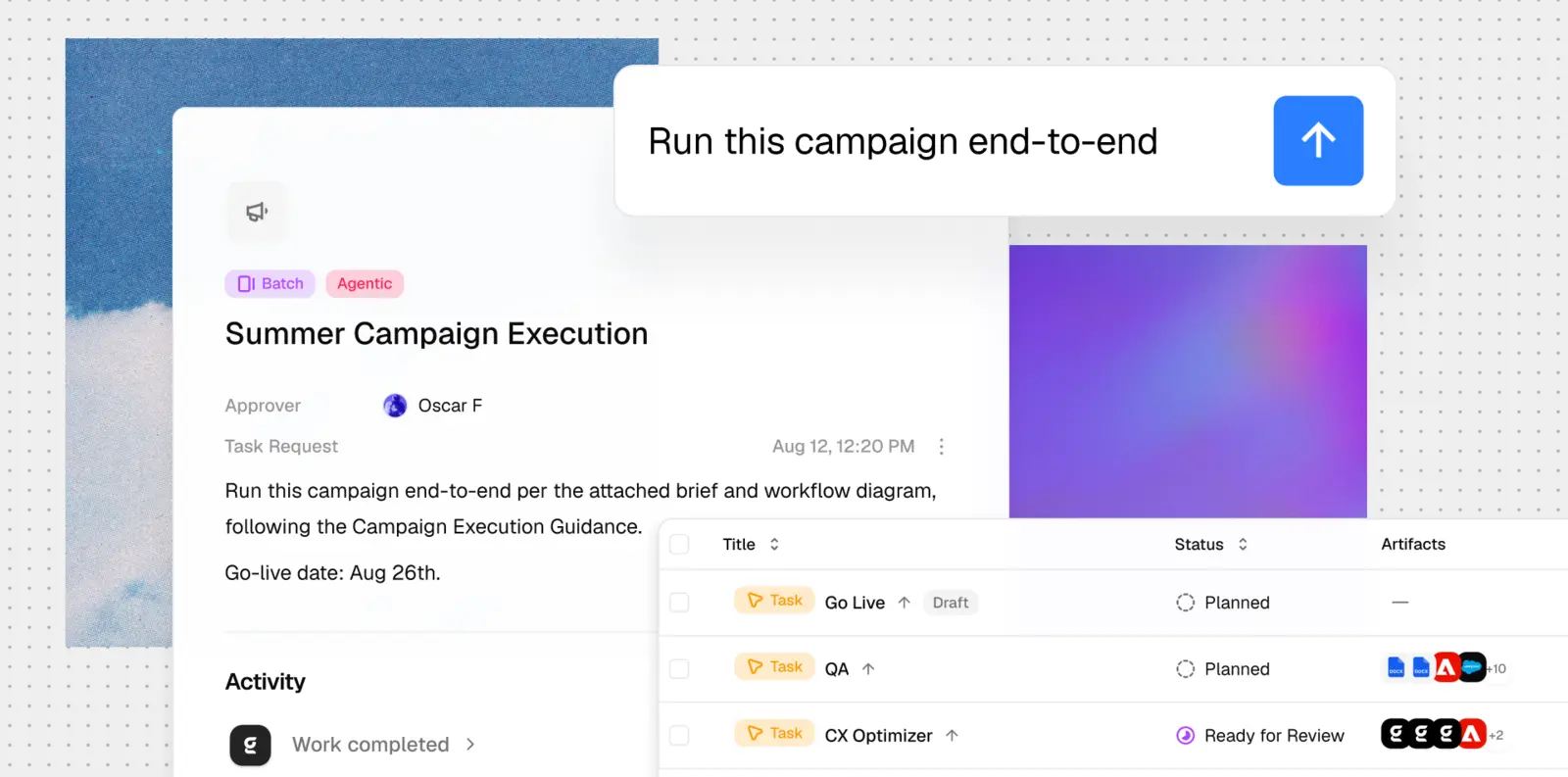Click the Task tag in the QA row

(774, 667)
